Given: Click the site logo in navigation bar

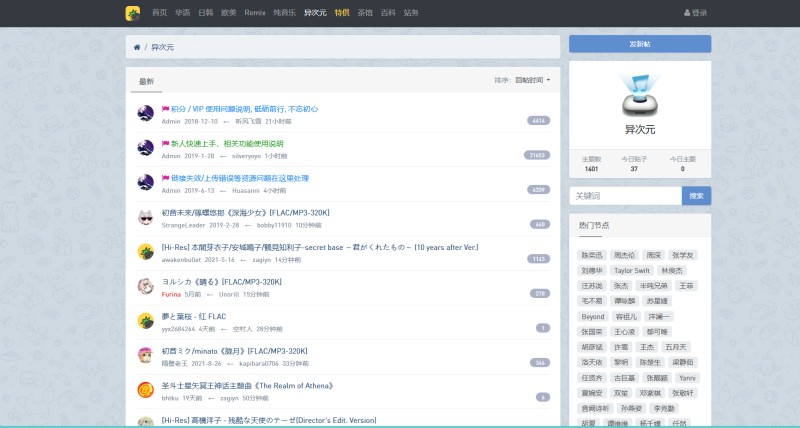Looking at the screenshot, I should coord(133,13).
